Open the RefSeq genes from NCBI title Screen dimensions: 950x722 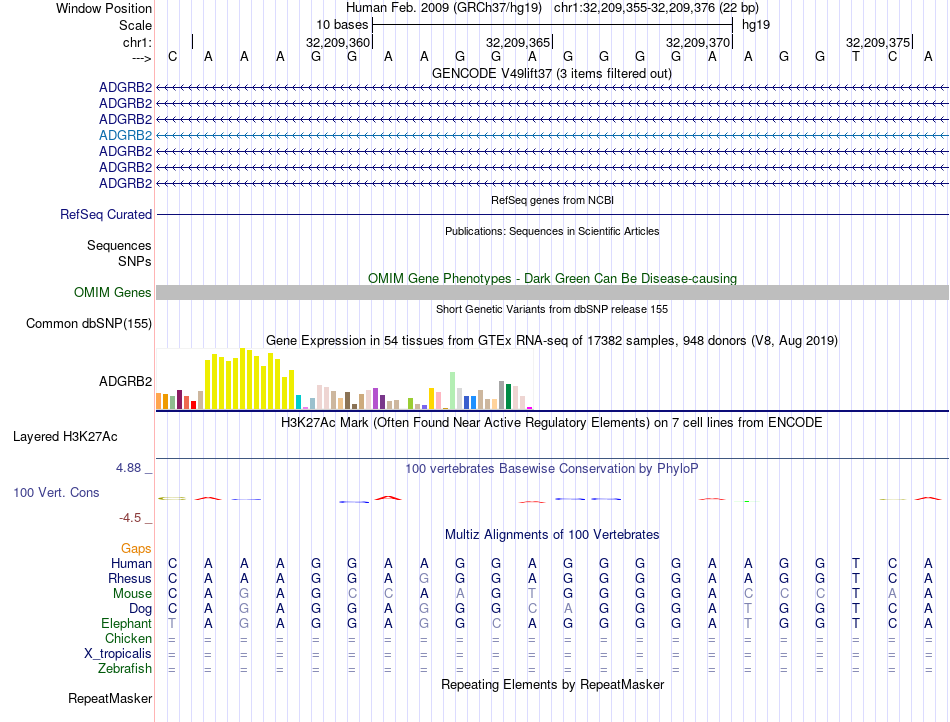point(552,200)
